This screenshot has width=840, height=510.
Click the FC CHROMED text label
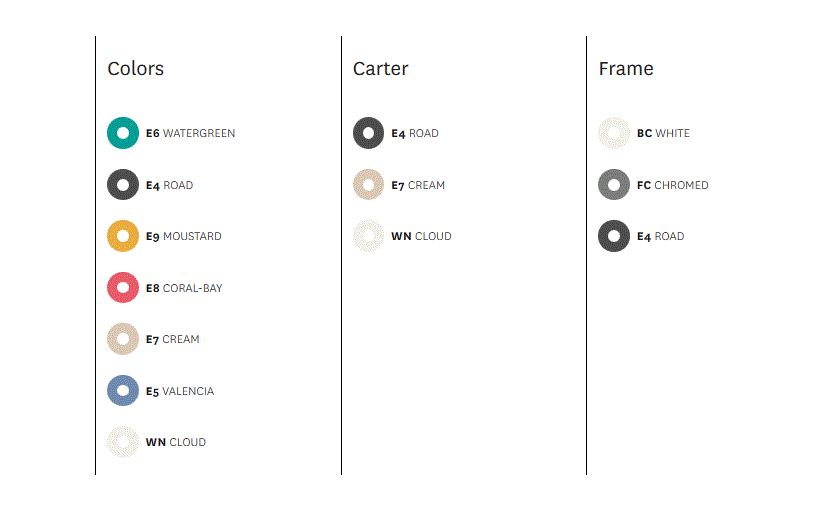tap(672, 185)
